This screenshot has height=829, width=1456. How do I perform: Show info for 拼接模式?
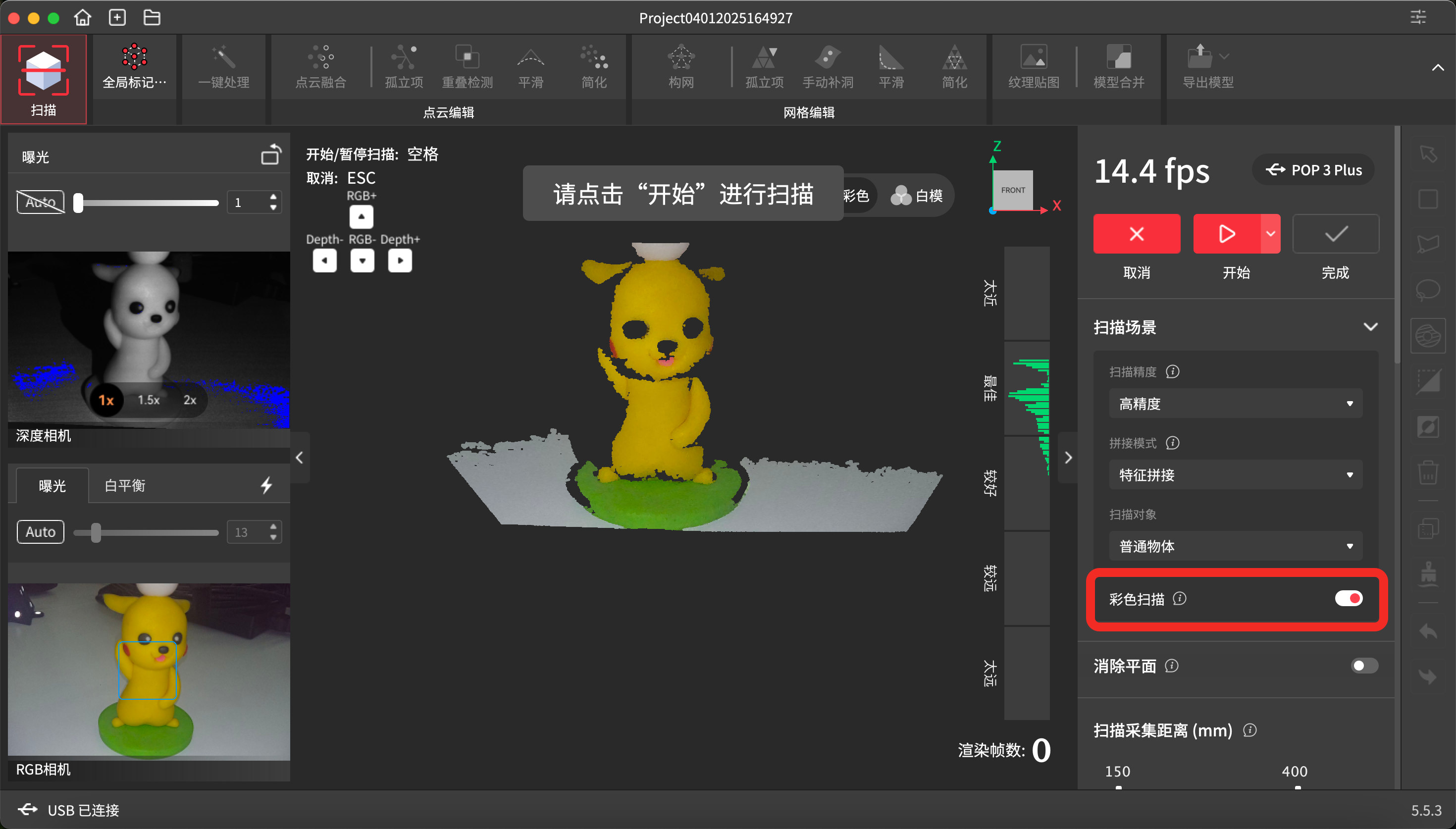(x=1172, y=443)
